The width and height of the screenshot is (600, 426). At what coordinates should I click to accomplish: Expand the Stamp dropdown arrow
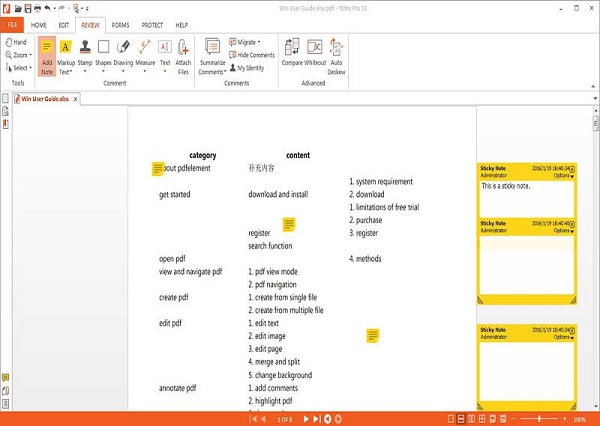coord(85,71)
